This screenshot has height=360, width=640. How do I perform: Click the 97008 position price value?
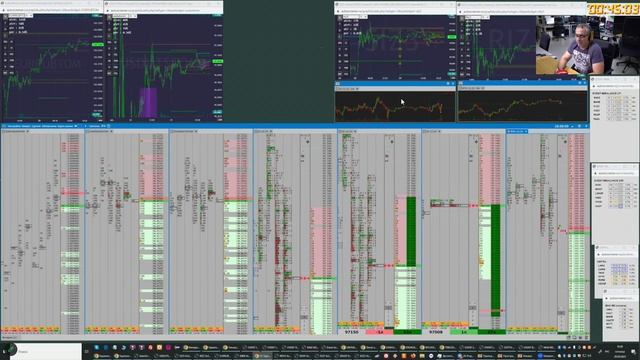[436, 332]
